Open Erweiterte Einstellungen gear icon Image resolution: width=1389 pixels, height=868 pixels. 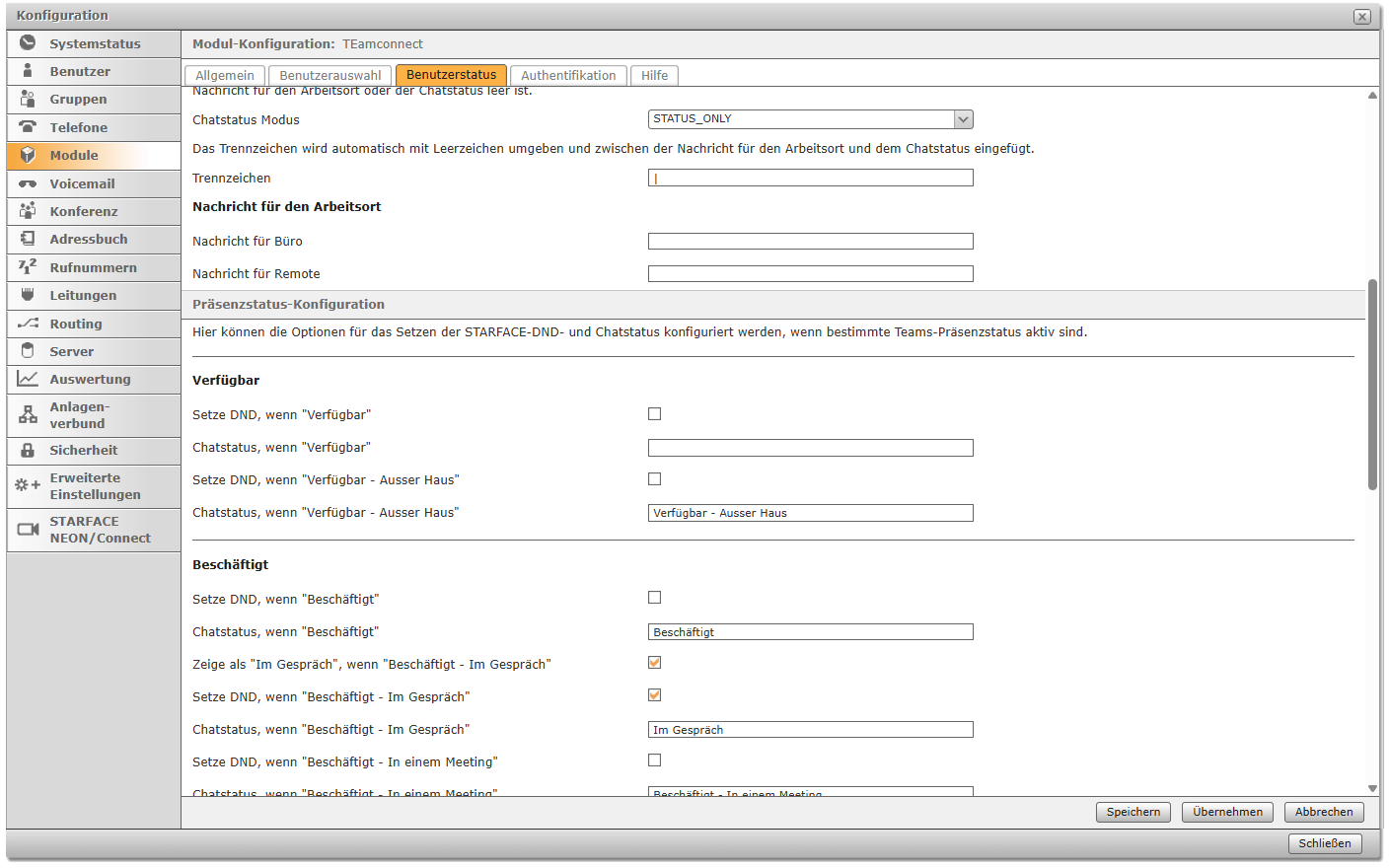[x=28, y=485]
